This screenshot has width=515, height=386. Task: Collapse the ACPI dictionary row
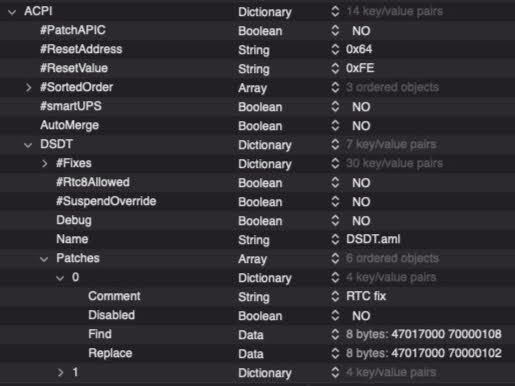click(12, 12)
